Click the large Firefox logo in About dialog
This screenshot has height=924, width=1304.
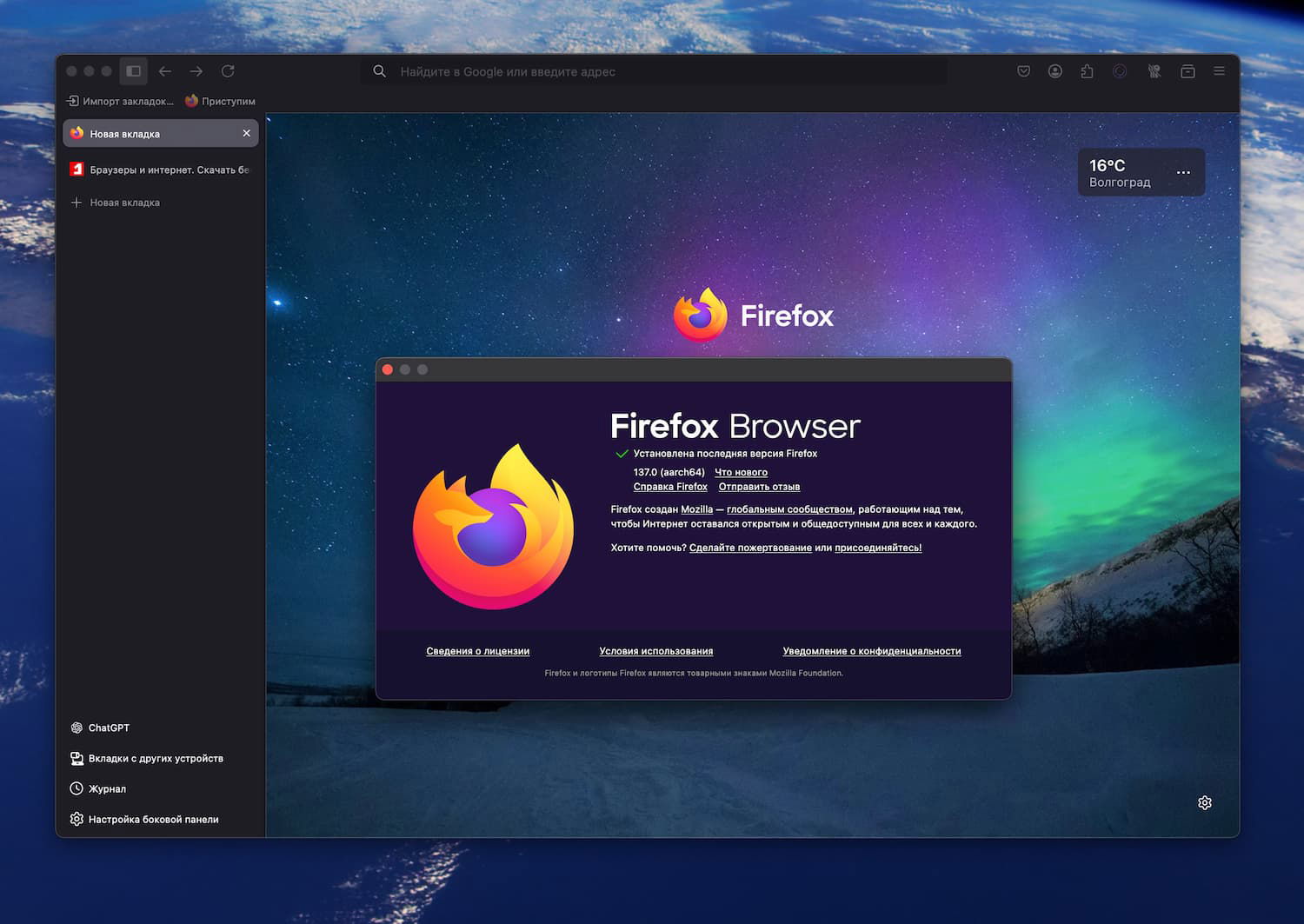pos(493,527)
